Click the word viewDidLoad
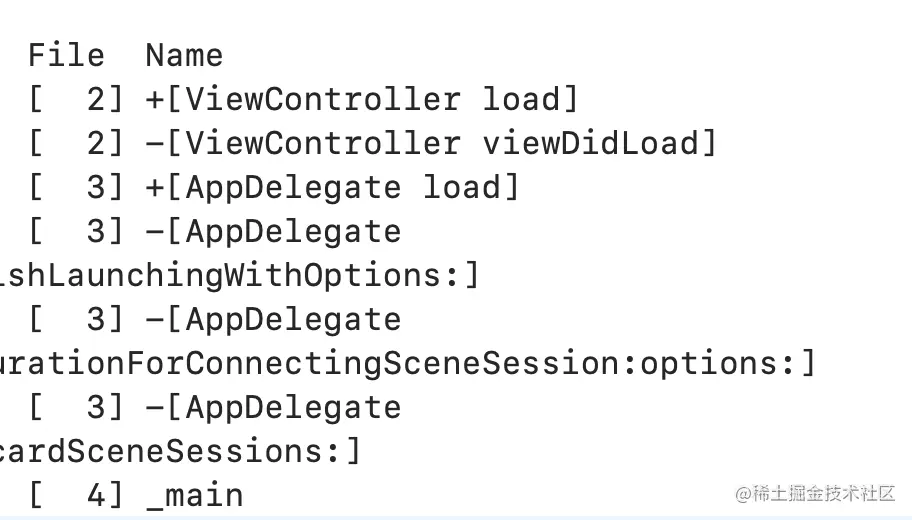 (590, 143)
